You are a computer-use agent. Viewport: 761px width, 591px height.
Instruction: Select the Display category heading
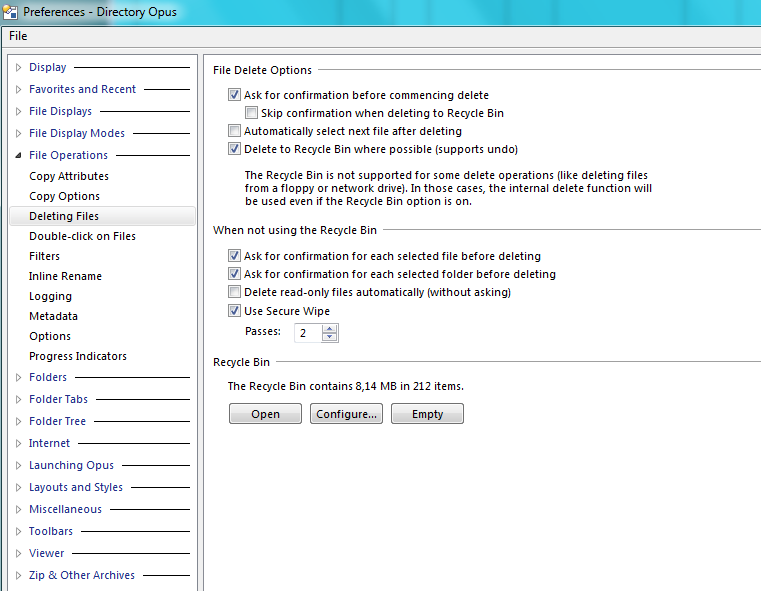[x=48, y=67]
